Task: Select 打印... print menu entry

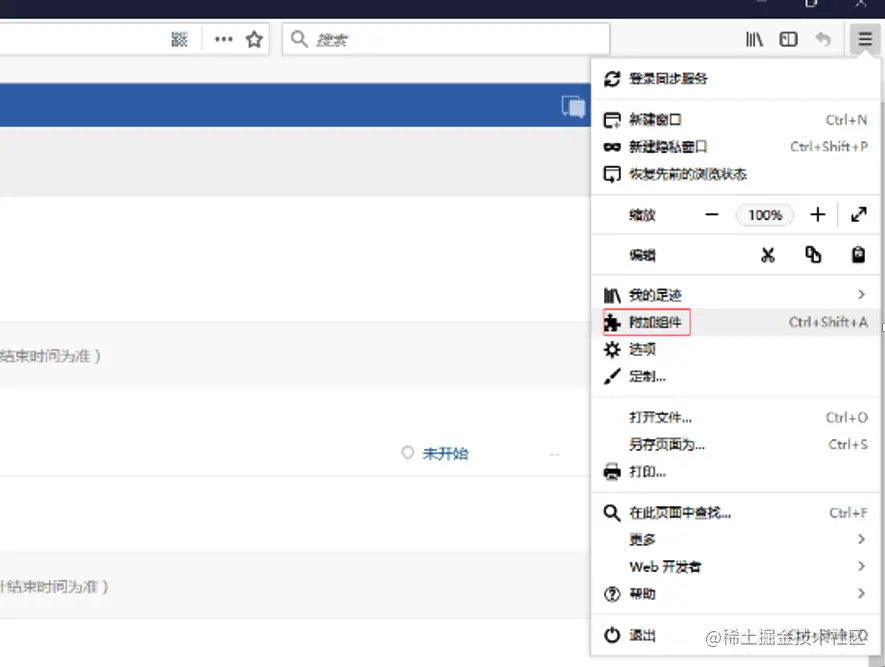Action: pos(735,472)
